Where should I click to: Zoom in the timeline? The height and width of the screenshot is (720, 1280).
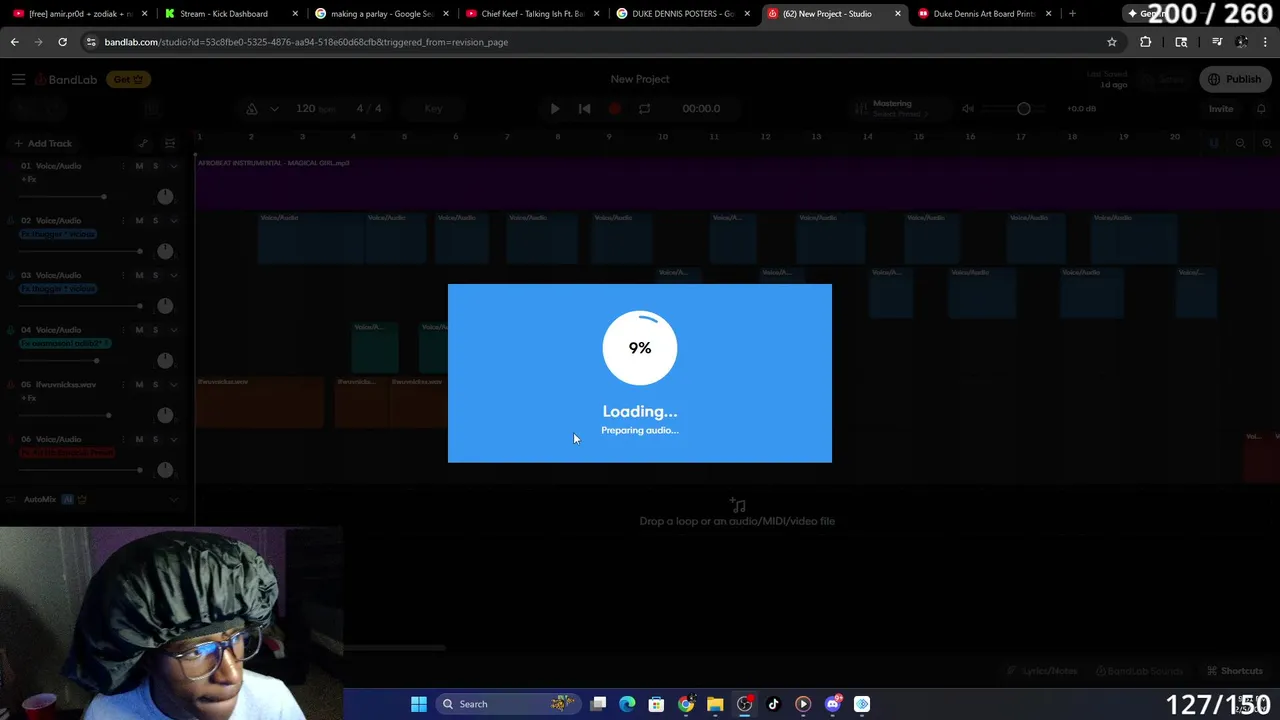1266,143
